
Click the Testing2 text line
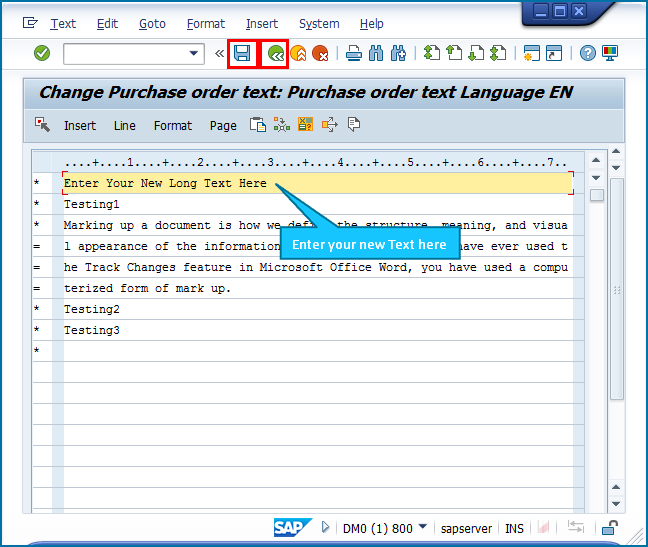pos(92,309)
